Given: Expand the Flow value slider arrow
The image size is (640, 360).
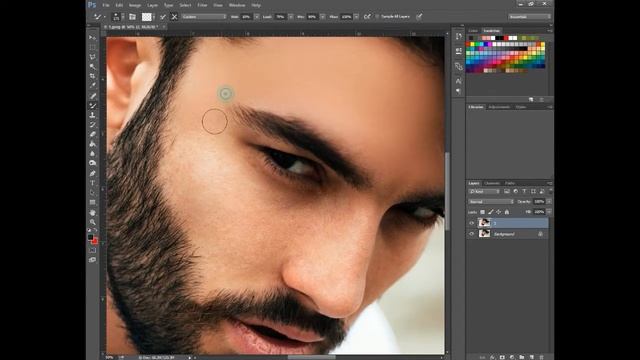Looking at the screenshot, I should [x=356, y=17].
